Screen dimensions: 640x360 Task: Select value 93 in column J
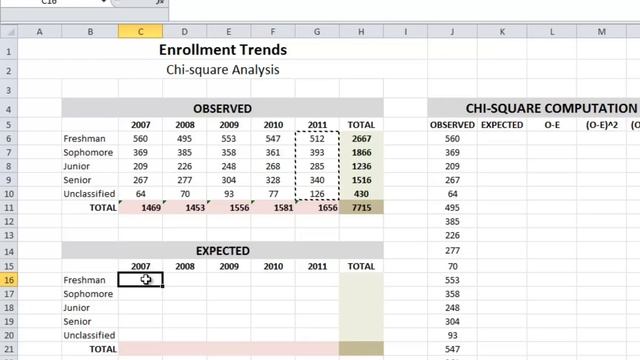(x=452, y=335)
